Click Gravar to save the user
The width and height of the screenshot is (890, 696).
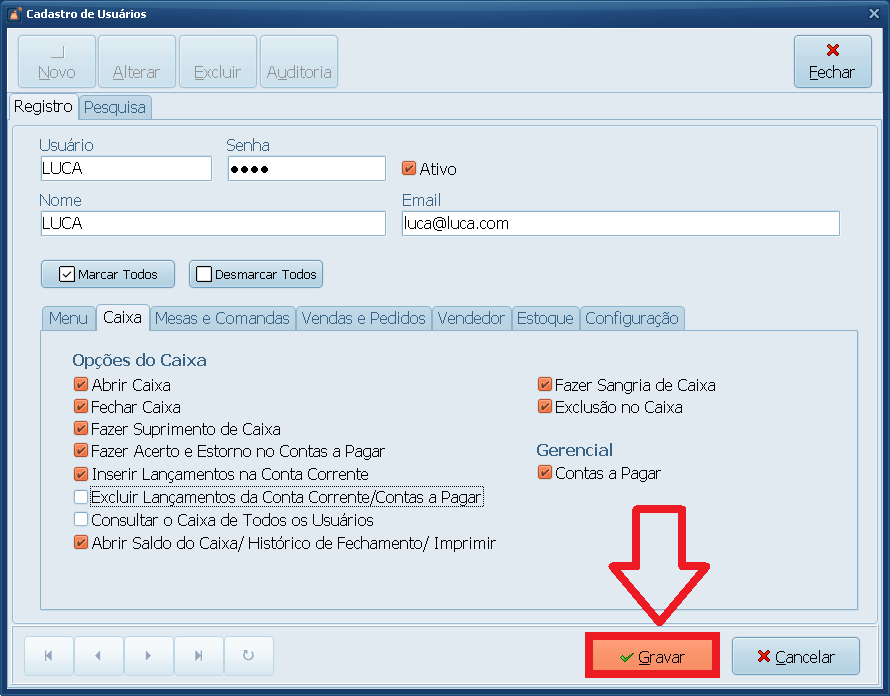(x=652, y=657)
